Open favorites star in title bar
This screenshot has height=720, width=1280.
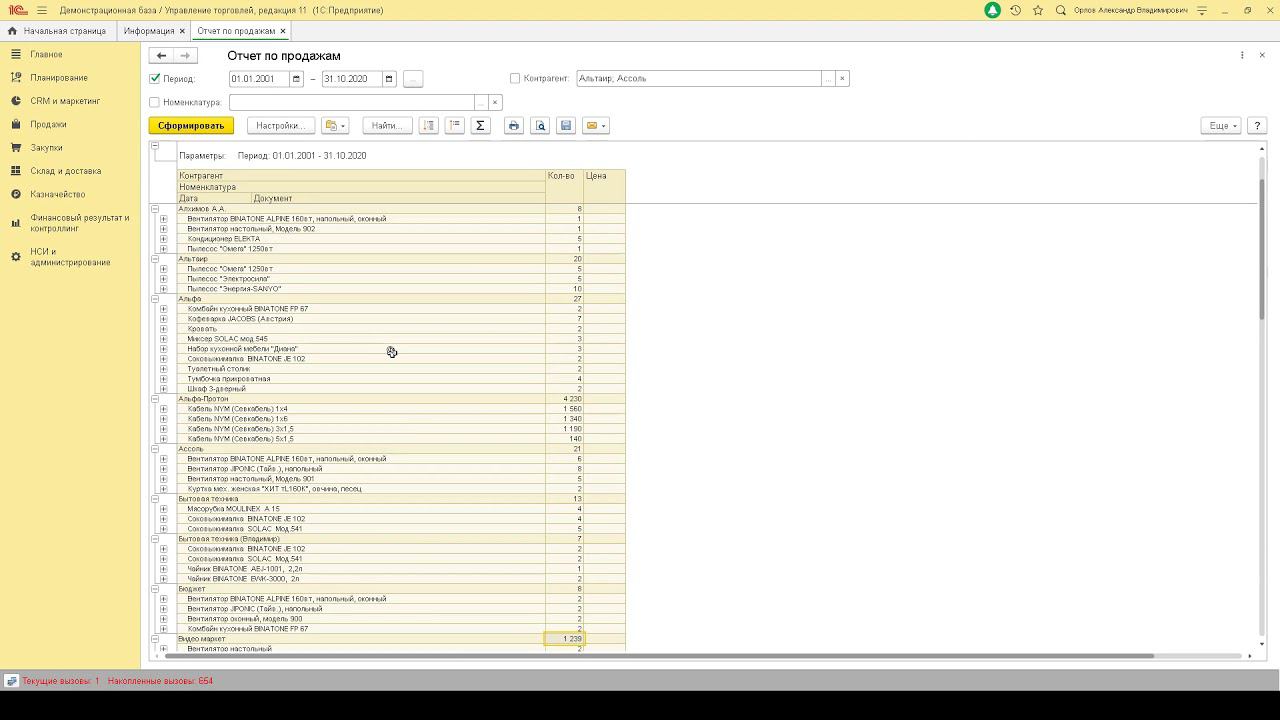1038,10
